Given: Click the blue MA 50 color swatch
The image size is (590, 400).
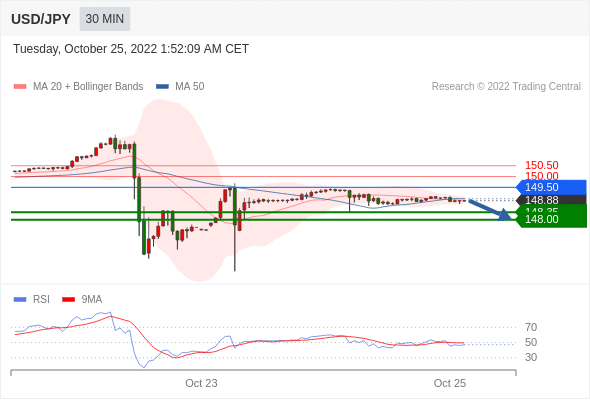Looking at the screenshot, I should click(x=162, y=87).
